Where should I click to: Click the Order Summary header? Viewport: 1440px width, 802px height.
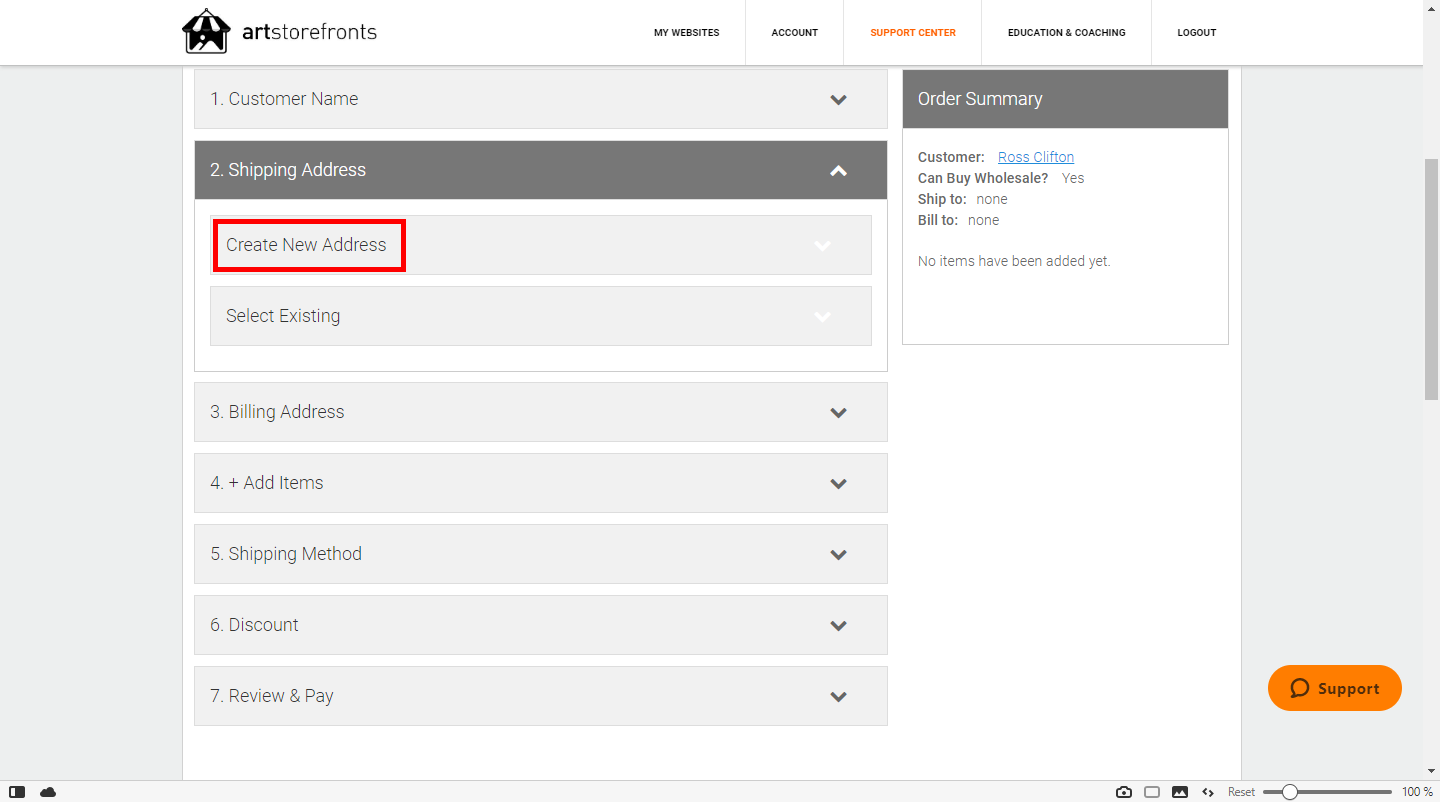pos(1065,99)
